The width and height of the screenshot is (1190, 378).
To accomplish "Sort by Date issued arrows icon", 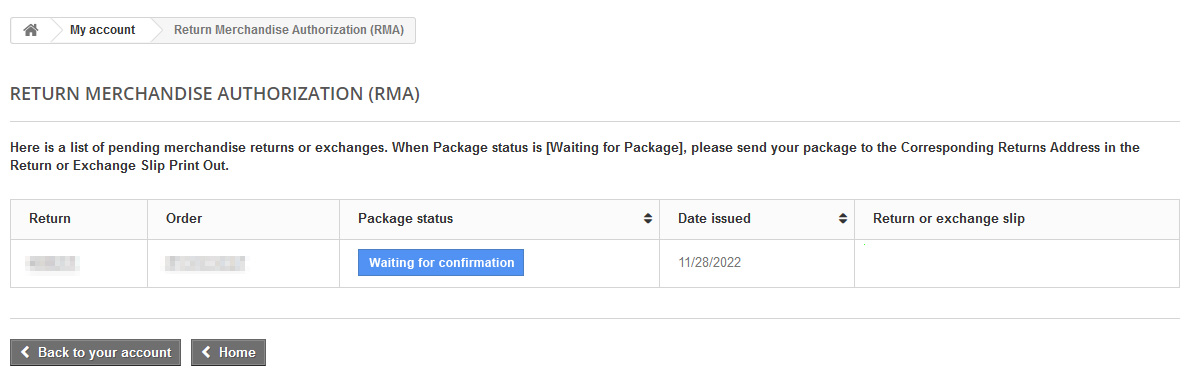I will tap(842, 219).
